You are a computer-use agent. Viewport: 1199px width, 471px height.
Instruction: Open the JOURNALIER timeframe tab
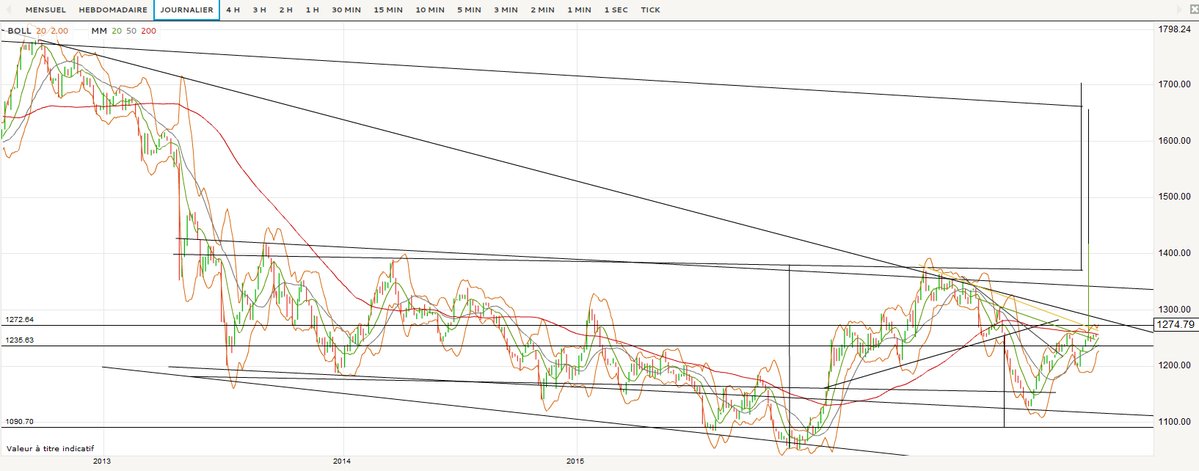click(x=187, y=10)
